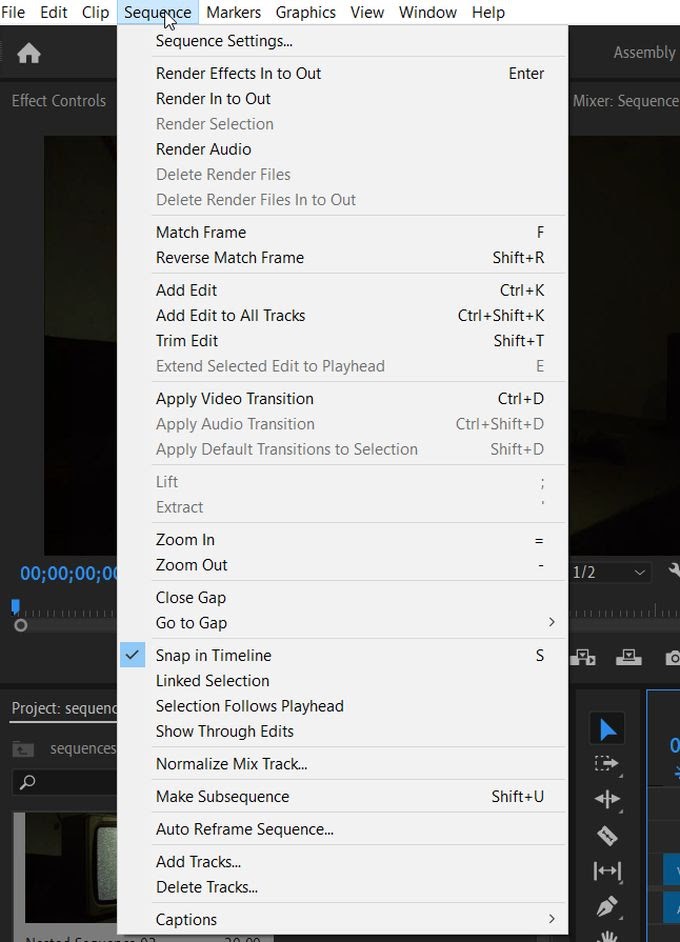Select the Slip tool
The image size is (680, 942).
click(x=606, y=871)
